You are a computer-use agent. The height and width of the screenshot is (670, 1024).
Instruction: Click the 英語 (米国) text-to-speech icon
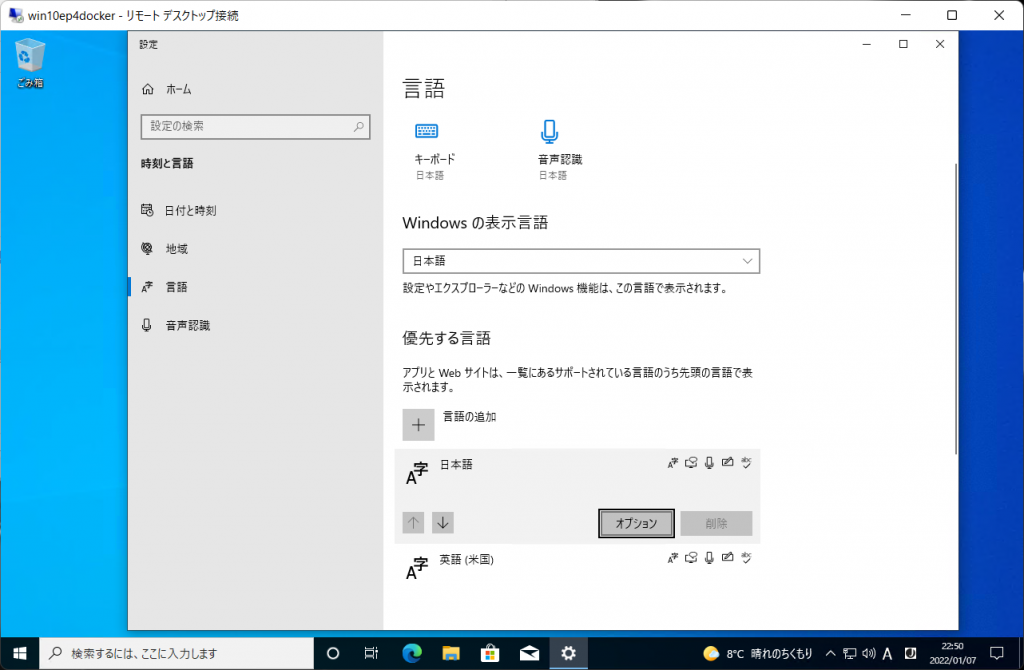pos(691,558)
